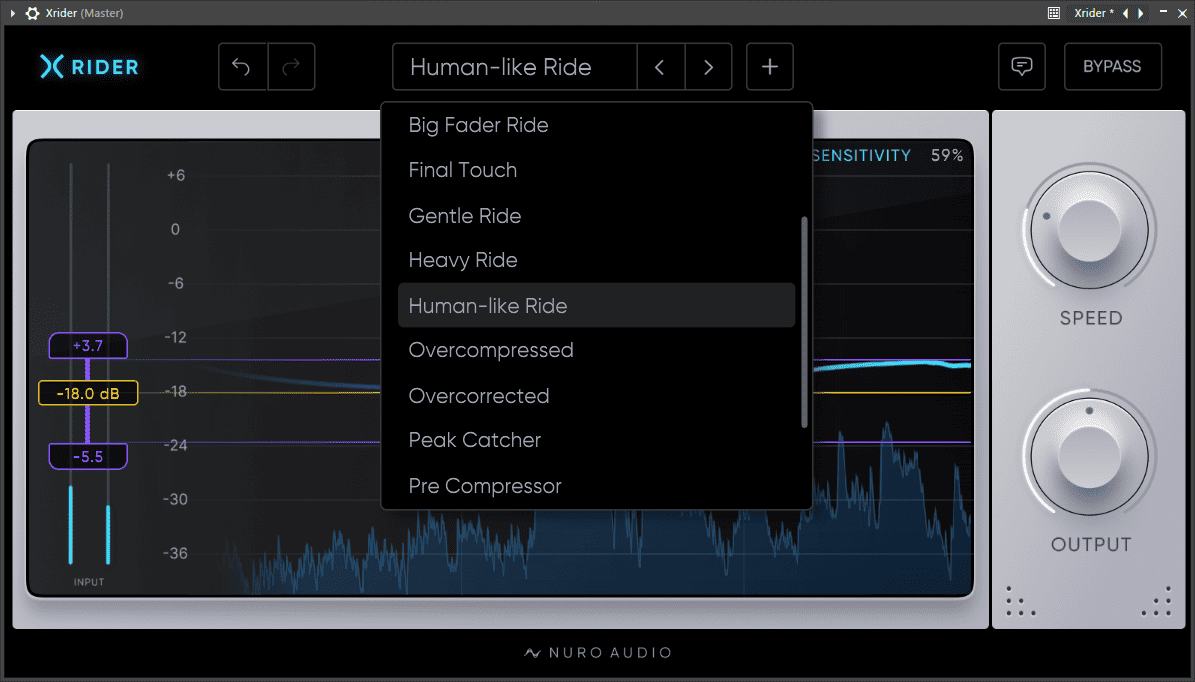This screenshot has width=1195, height=682.
Task: Click the -5.5 lower range handle
Action: tap(88, 456)
